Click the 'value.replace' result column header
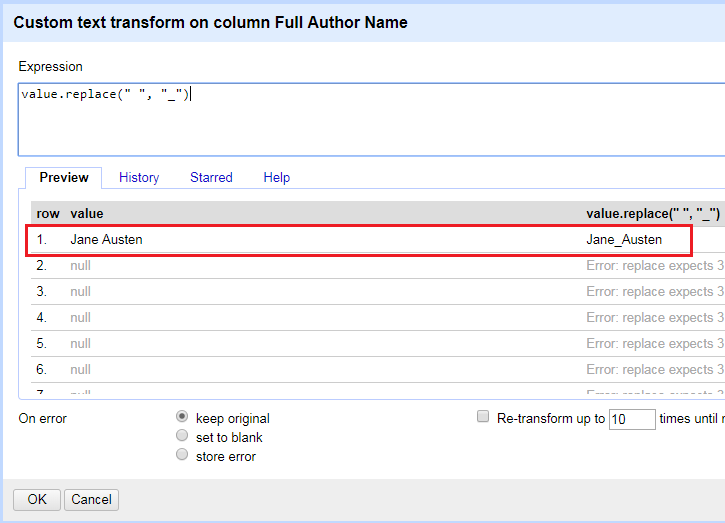The image size is (725, 523). (x=652, y=214)
